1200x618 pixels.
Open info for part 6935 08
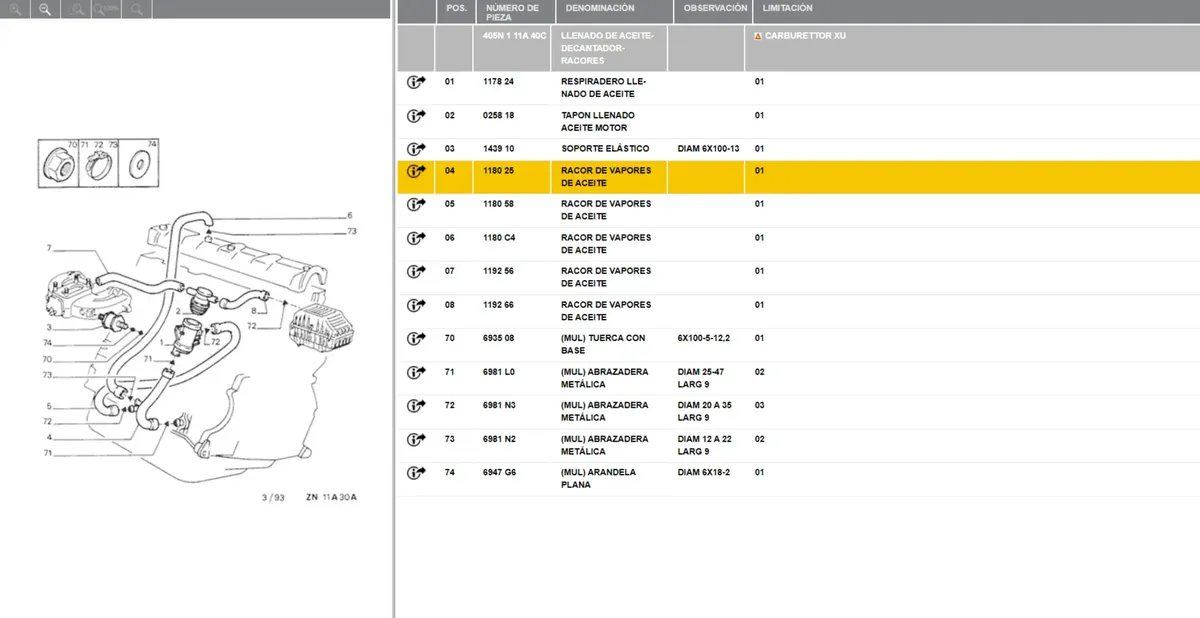tap(416, 338)
